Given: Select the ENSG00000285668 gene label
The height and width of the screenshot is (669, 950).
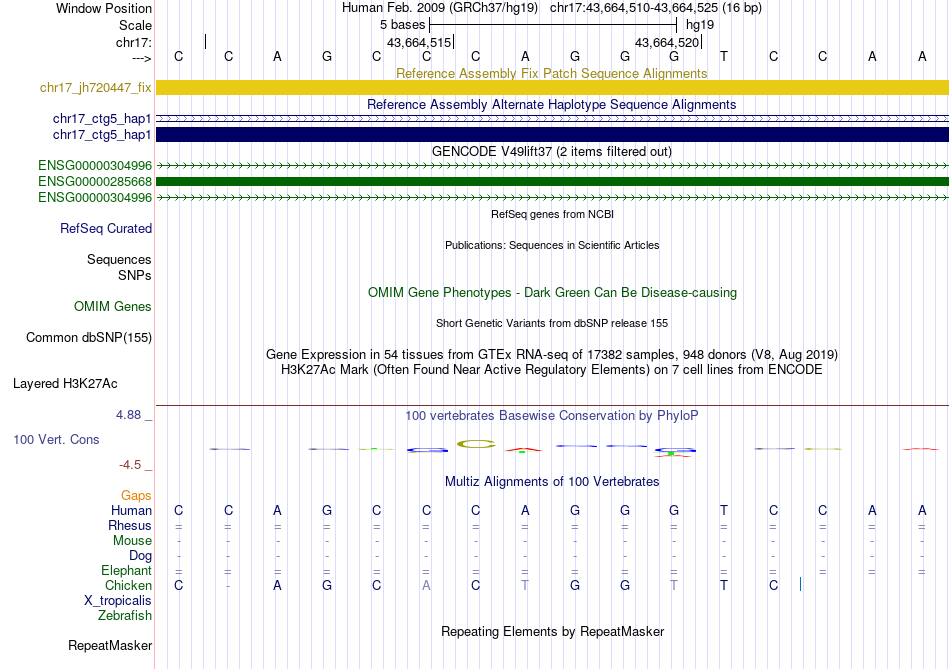Looking at the screenshot, I should click(x=95, y=181).
